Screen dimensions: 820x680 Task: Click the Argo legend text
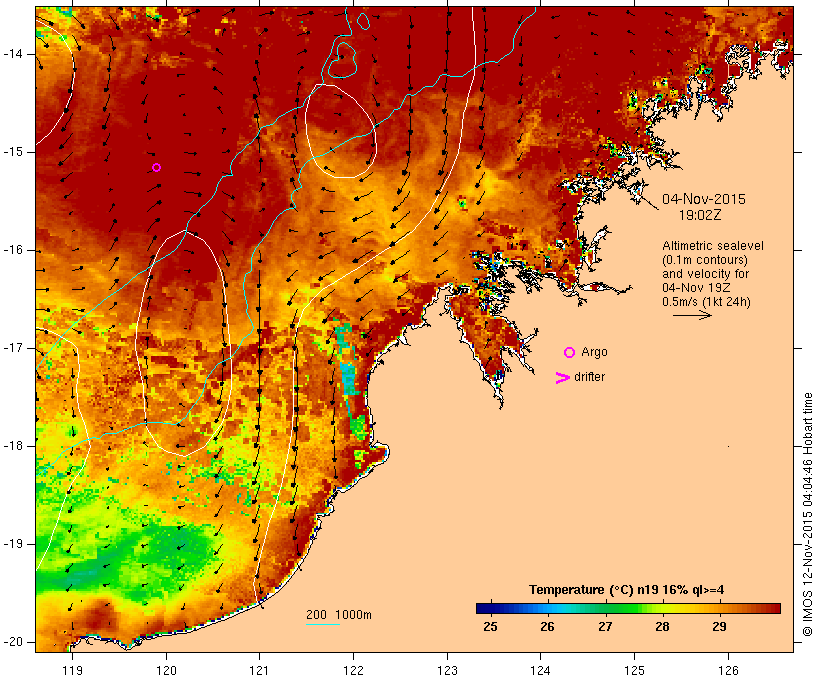595,352
